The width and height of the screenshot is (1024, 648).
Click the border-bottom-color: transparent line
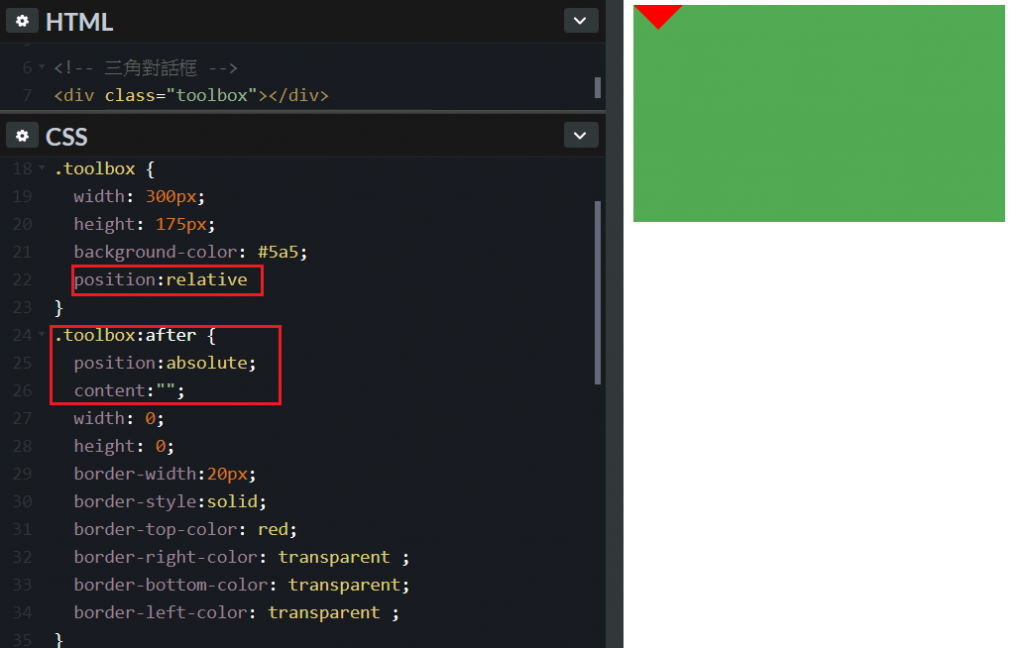(x=242, y=585)
